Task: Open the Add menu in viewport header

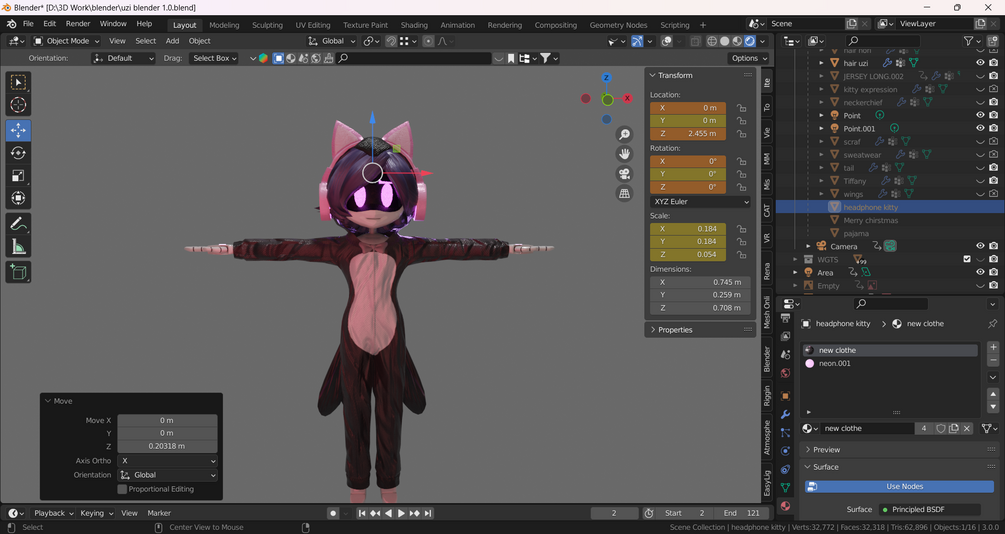Action: point(172,41)
